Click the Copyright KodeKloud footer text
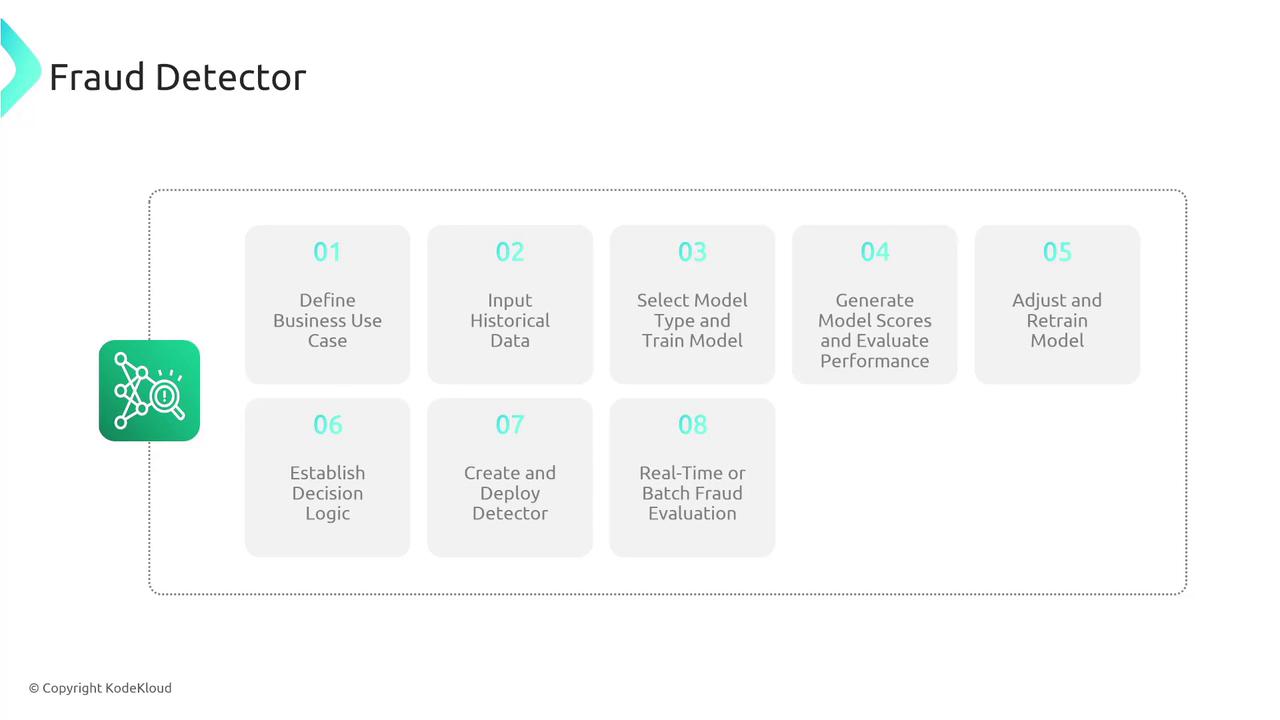 tap(100, 688)
